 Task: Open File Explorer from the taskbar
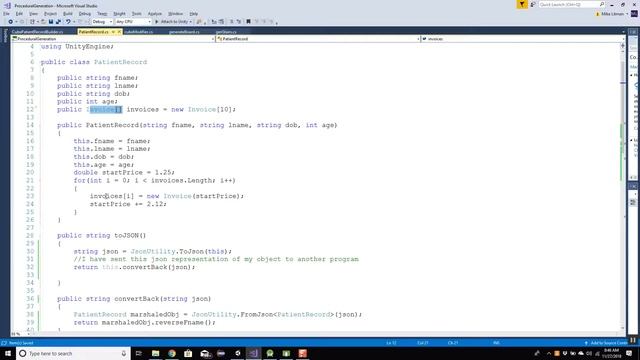(156, 353)
